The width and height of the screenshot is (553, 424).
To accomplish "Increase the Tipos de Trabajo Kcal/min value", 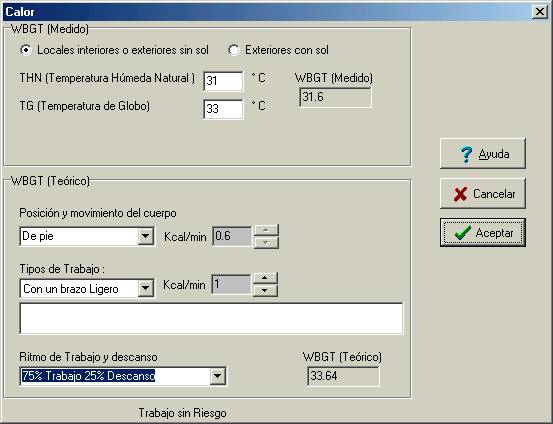I will point(265,278).
